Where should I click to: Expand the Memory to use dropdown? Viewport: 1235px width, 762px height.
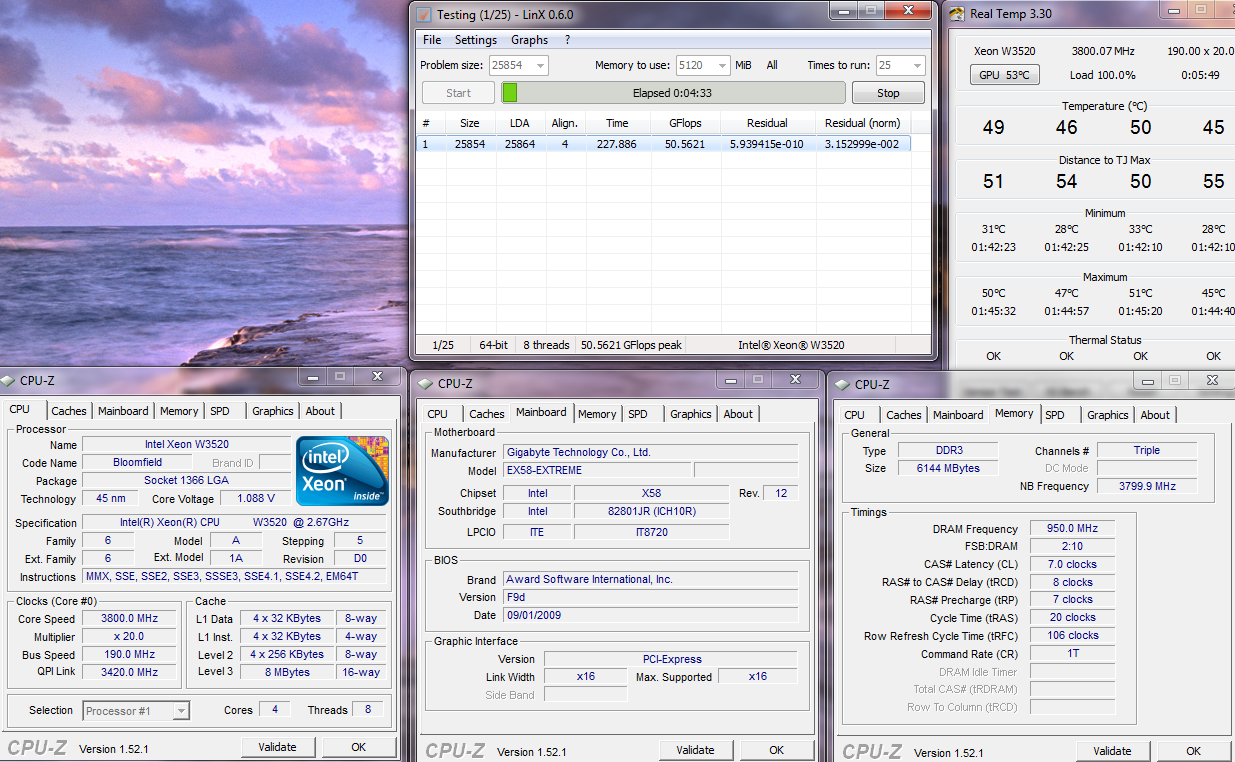point(721,66)
